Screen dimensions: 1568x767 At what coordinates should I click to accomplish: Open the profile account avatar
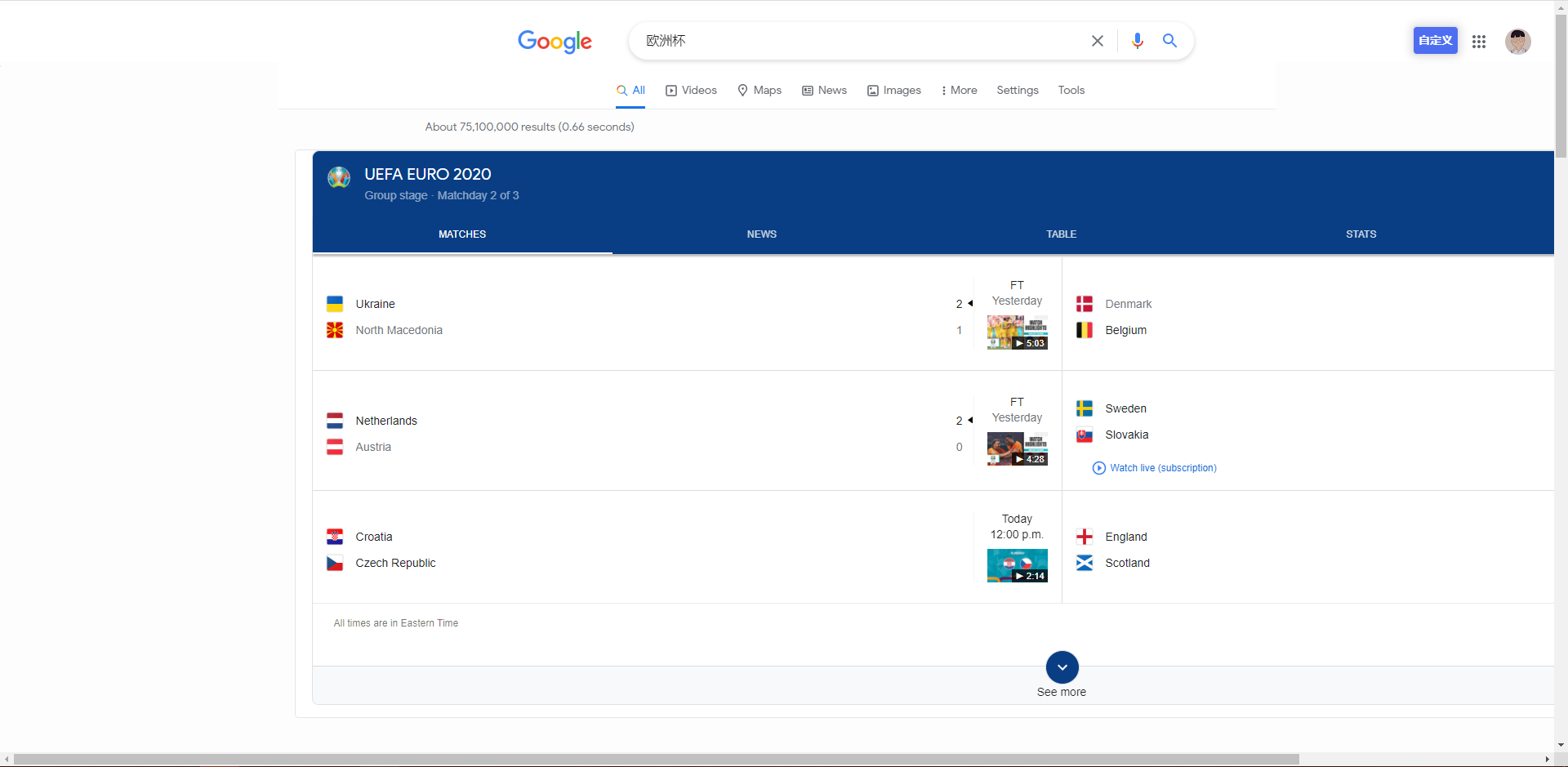[x=1518, y=42]
